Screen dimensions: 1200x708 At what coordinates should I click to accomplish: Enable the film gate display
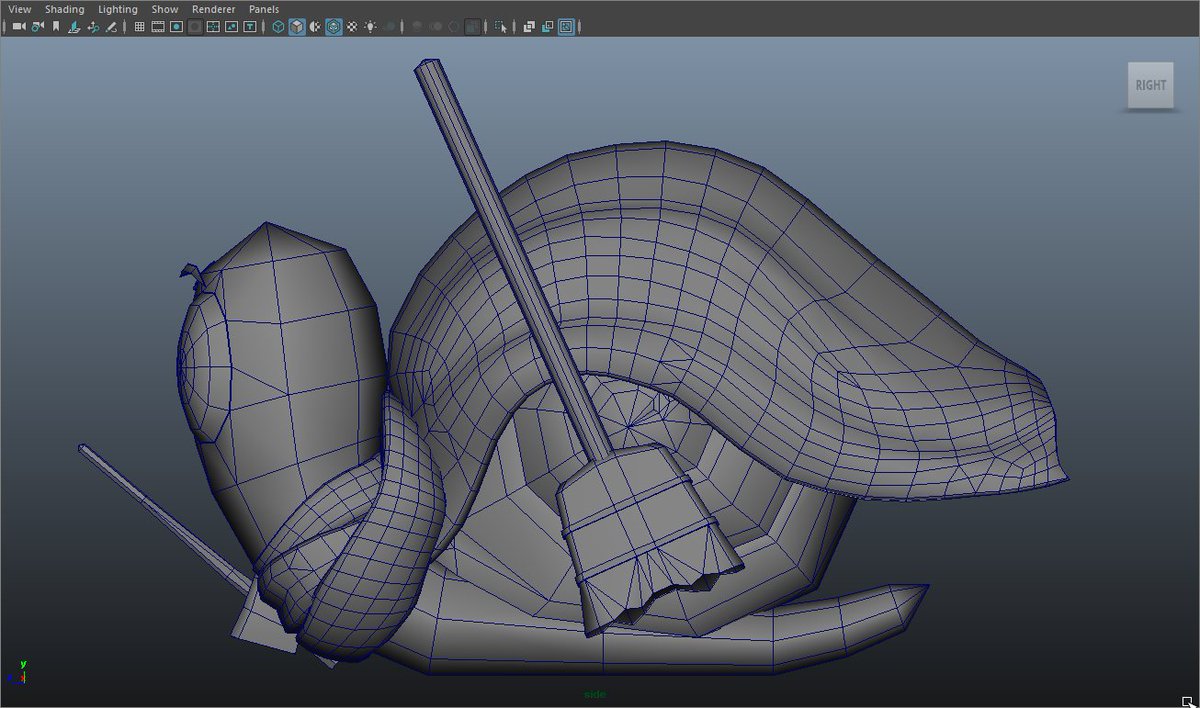(x=157, y=27)
